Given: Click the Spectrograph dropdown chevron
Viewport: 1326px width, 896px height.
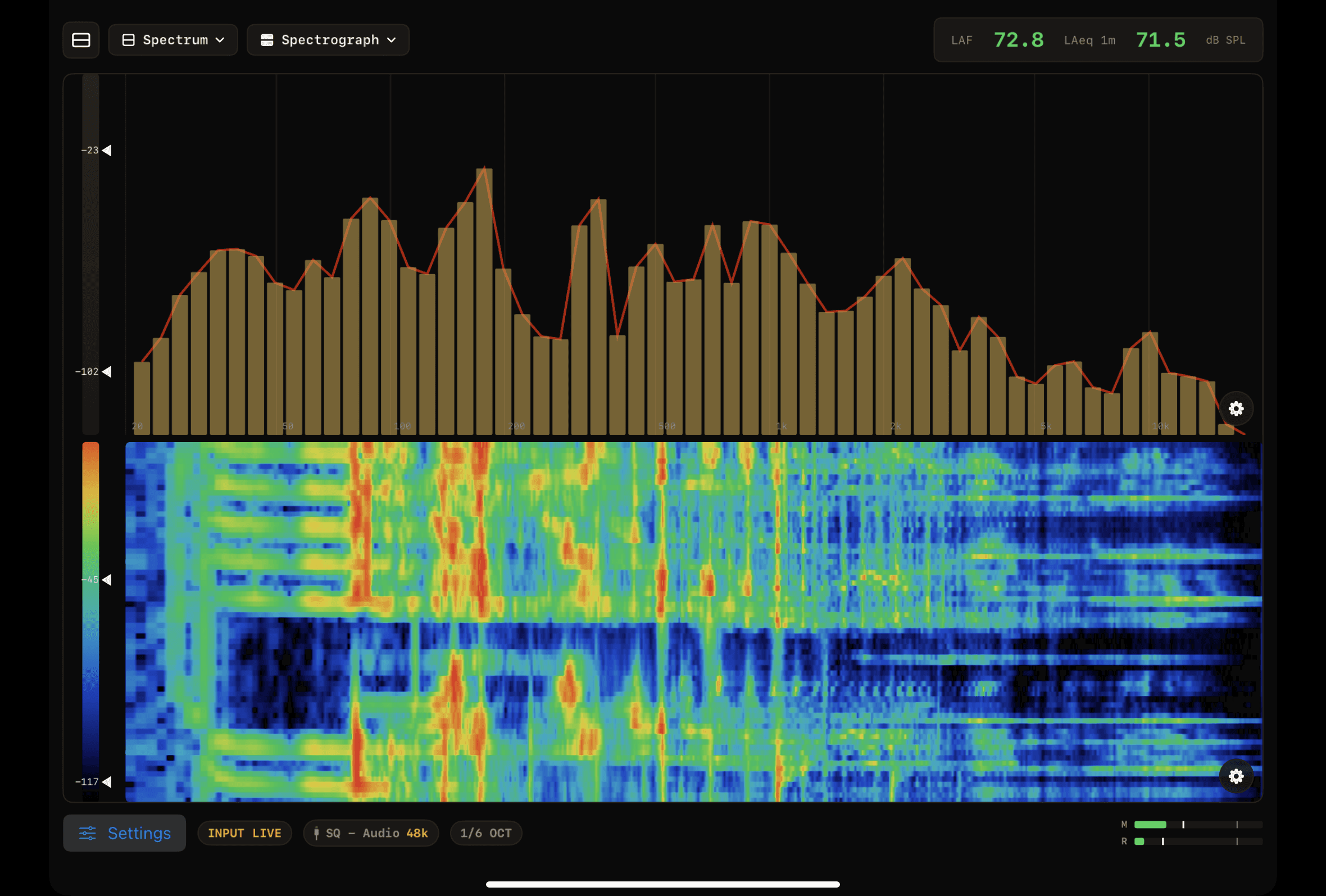Looking at the screenshot, I should click(392, 40).
